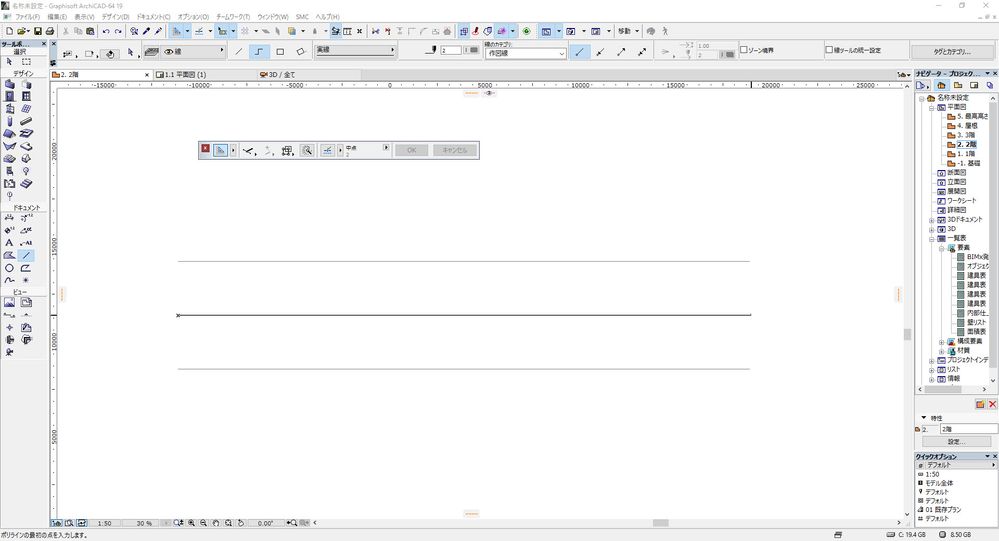Select the Beam tool in the toolbox
The height and width of the screenshot is (541, 999).
(26, 121)
